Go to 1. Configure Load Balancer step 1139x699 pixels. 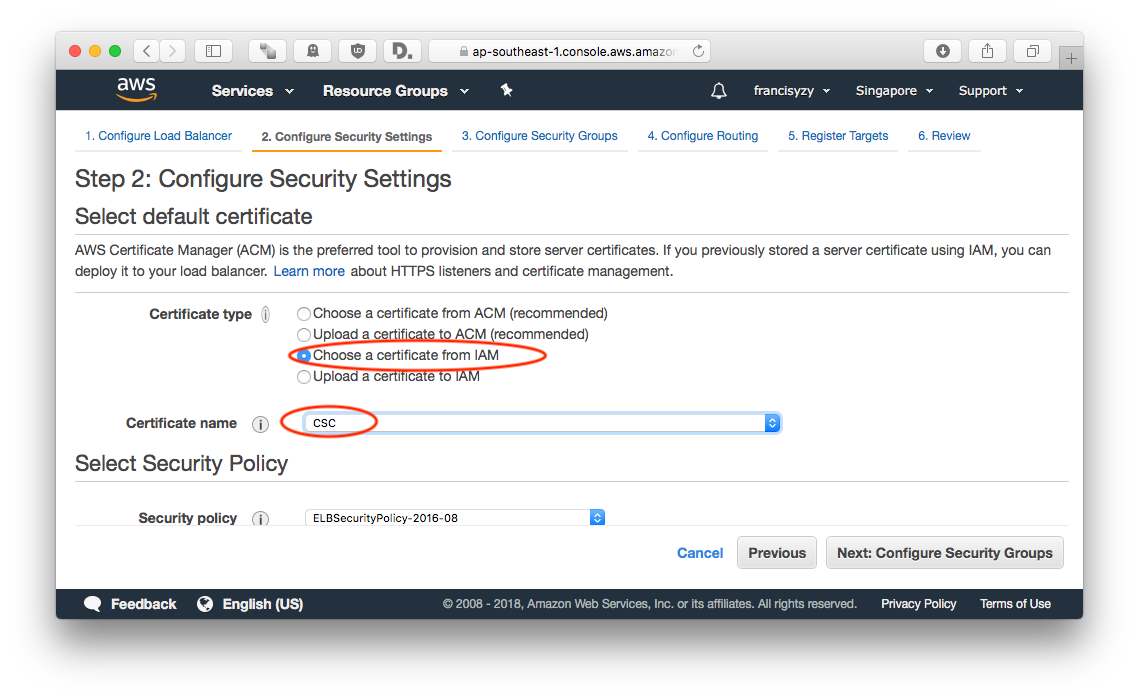[x=158, y=136]
